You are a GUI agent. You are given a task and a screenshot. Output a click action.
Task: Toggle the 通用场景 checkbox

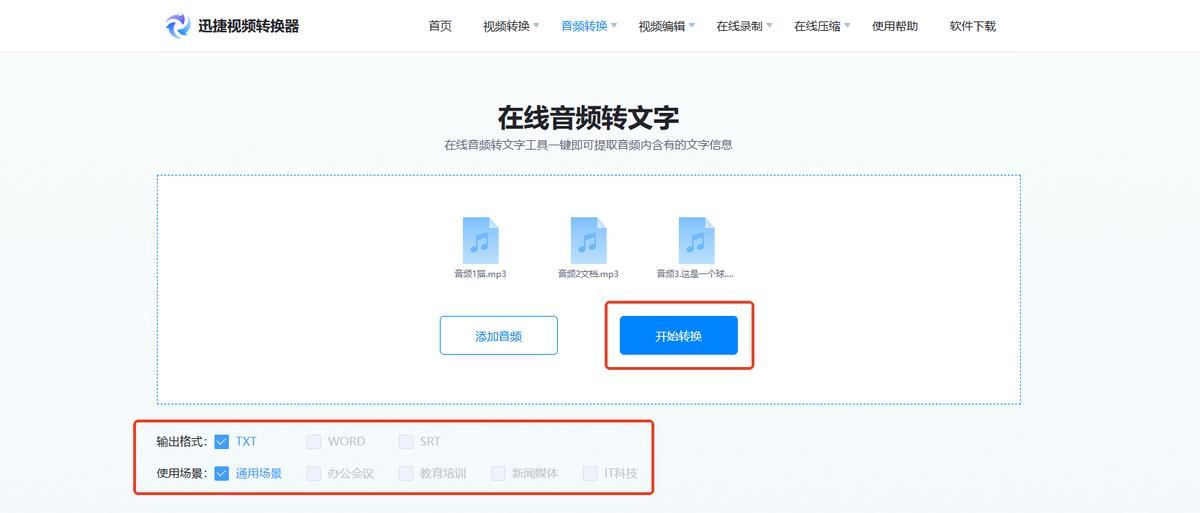pyautogui.click(x=222, y=474)
